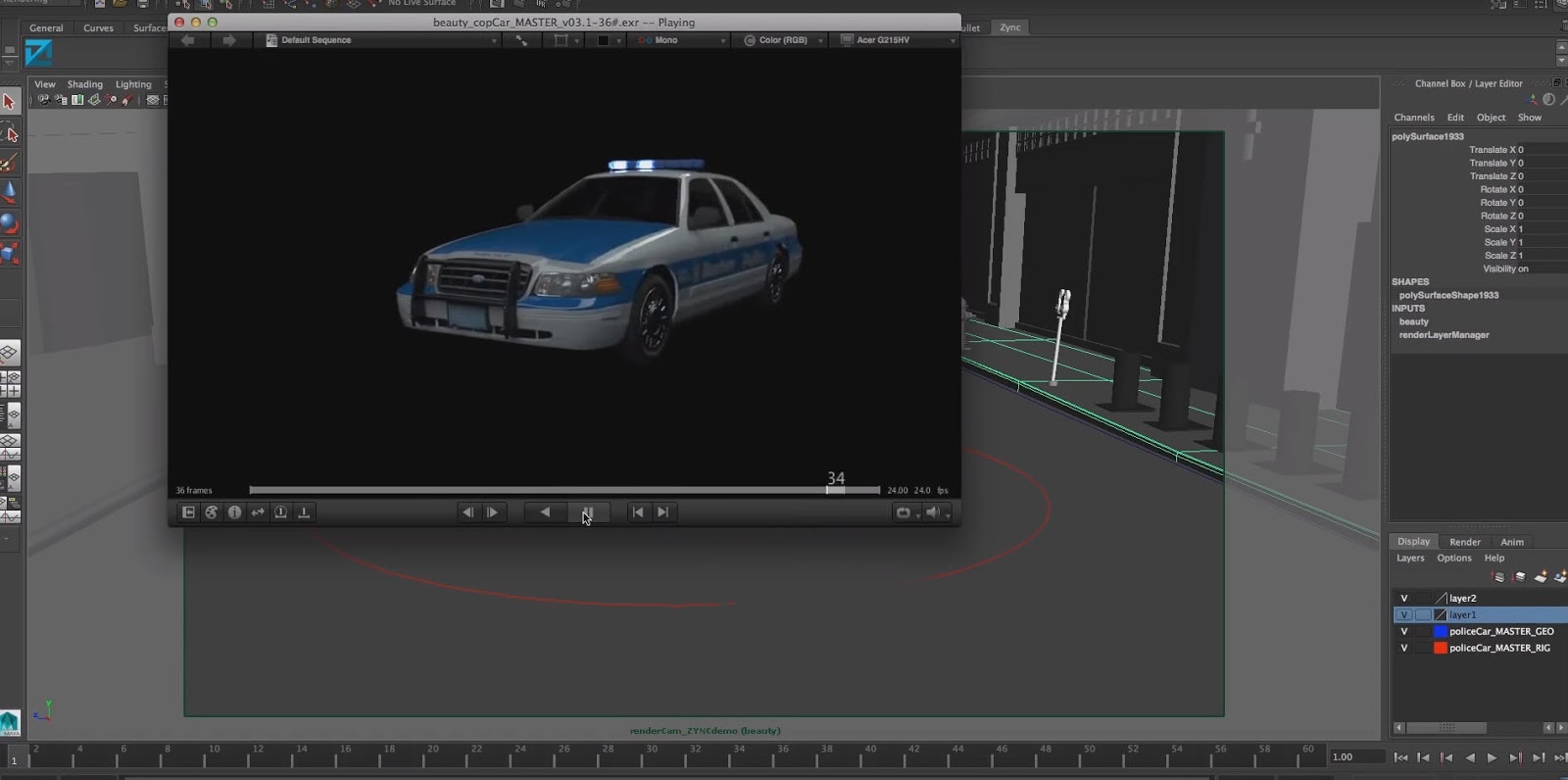Step one frame forward in the viewer

coord(492,512)
